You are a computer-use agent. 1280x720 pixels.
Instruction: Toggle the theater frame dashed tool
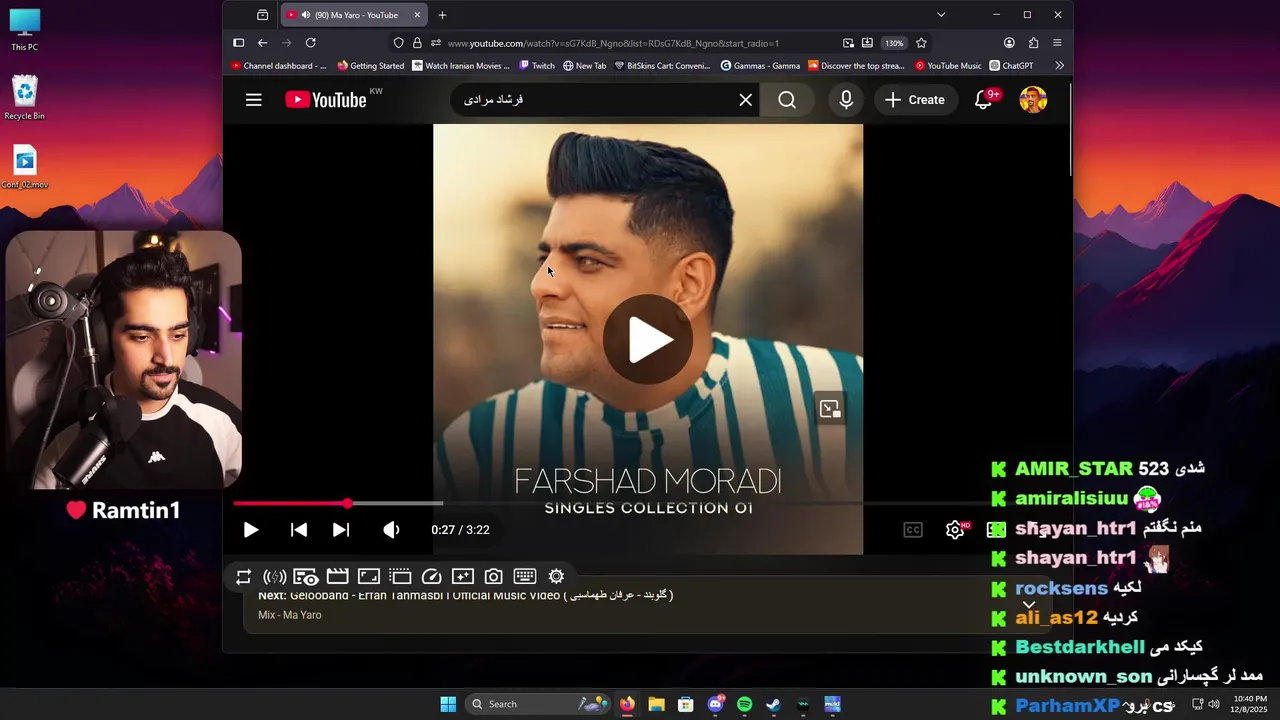pyautogui.click(x=400, y=576)
